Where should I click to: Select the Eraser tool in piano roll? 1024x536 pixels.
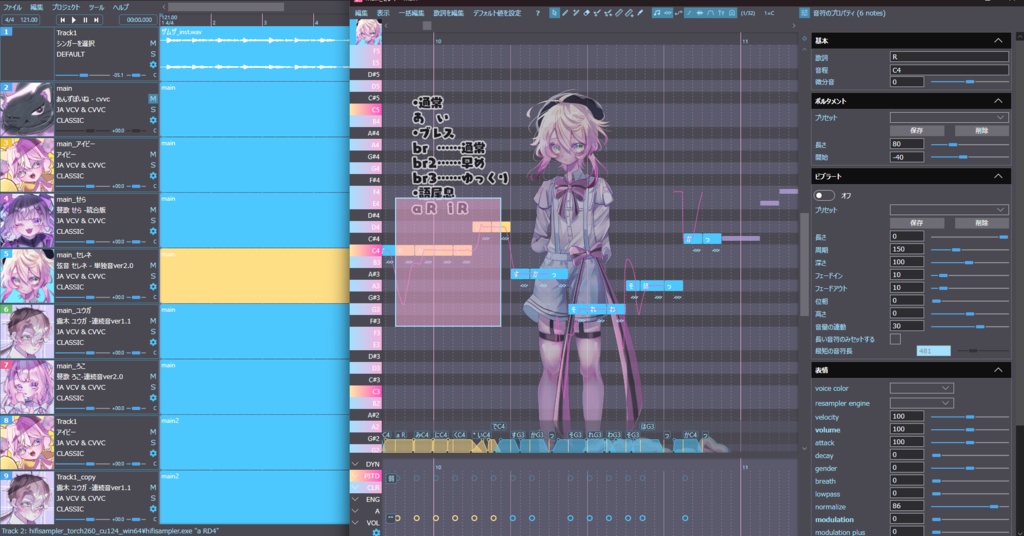586,13
